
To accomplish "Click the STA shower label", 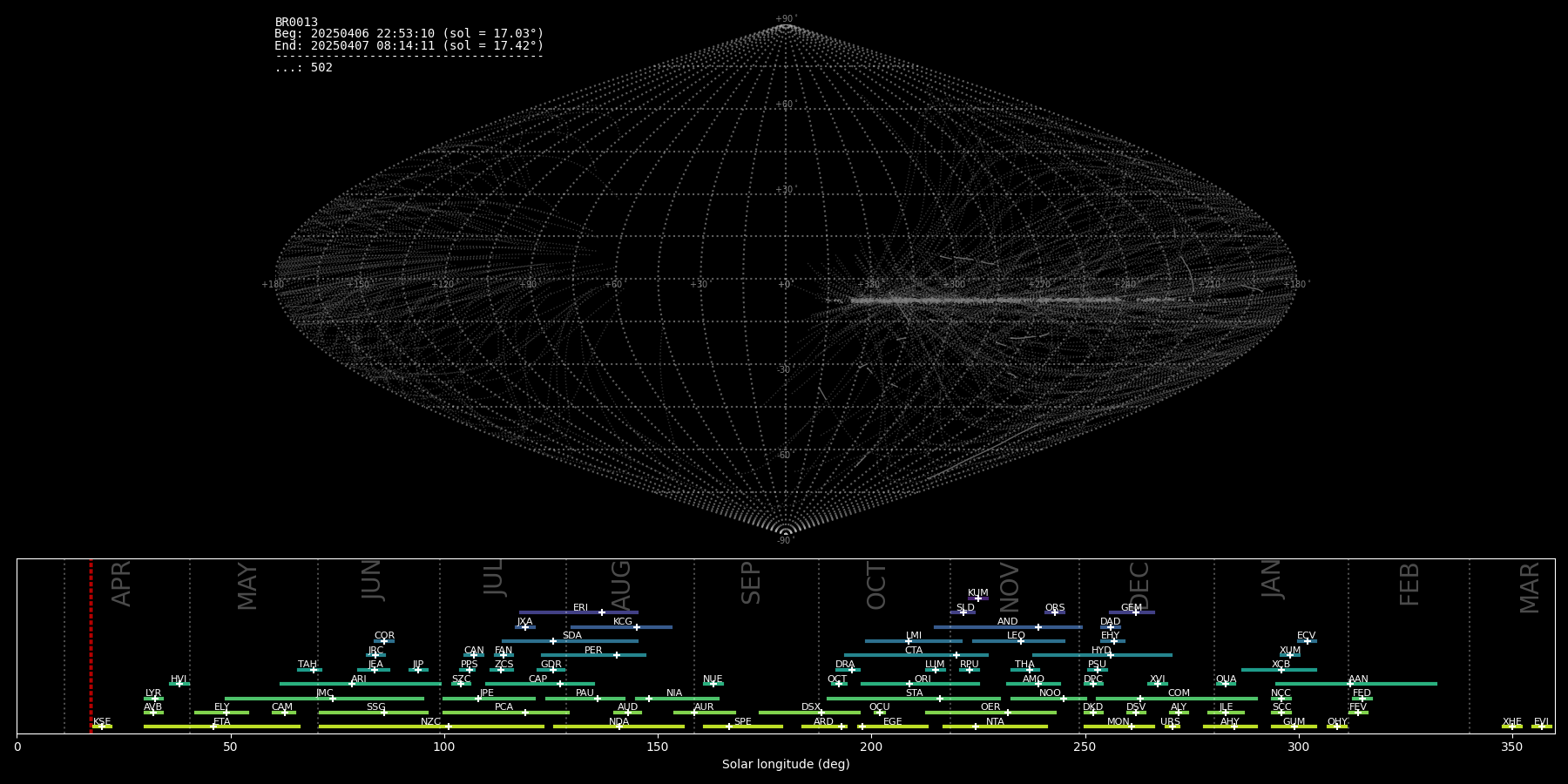I will (914, 693).
